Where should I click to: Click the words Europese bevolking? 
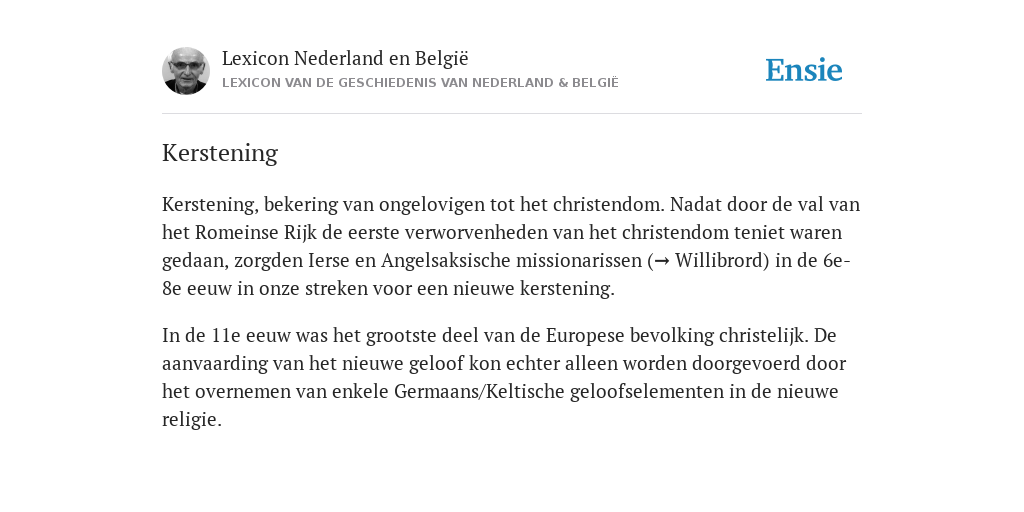pos(630,336)
